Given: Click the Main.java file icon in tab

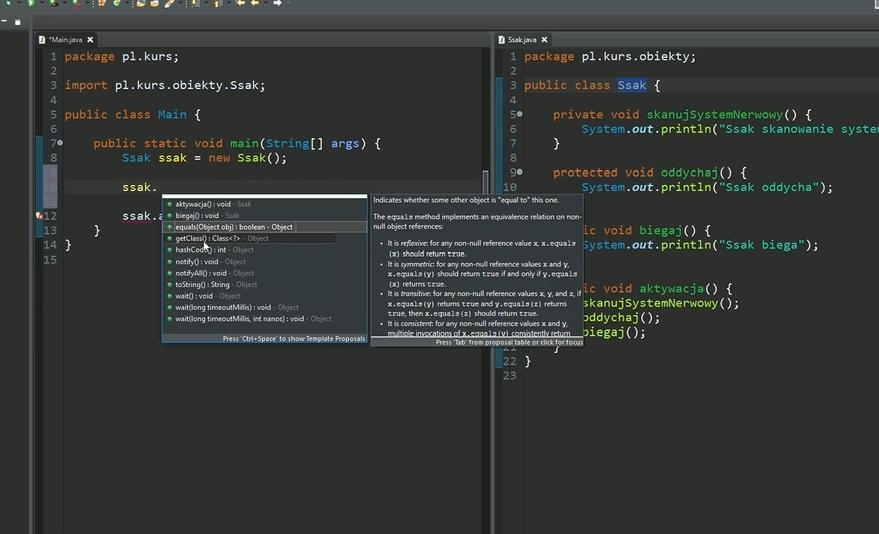Looking at the screenshot, I should coord(42,40).
